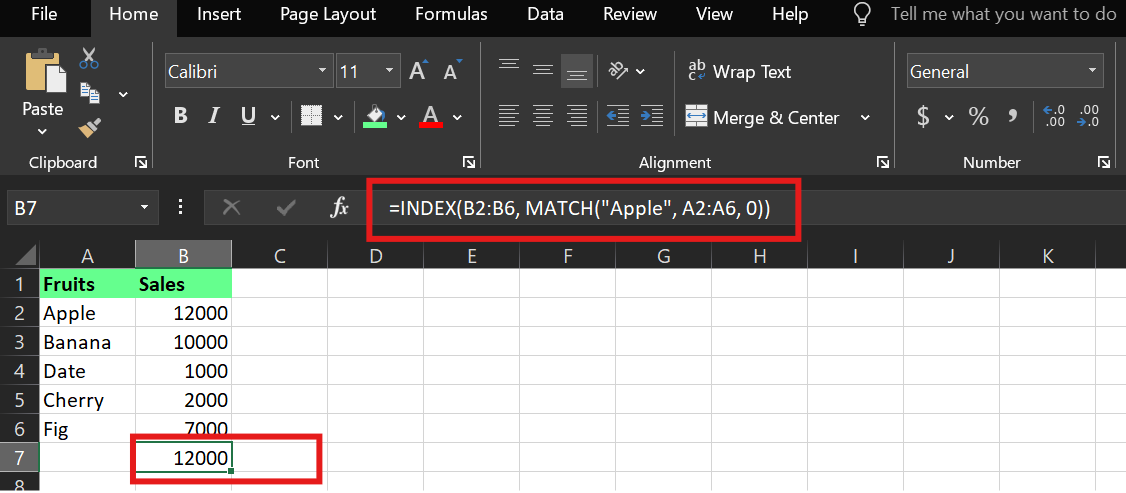Confirm formula entry with checkmark
Image resolution: width=1126 pixels, height=493 pixels.
[286, 208]
